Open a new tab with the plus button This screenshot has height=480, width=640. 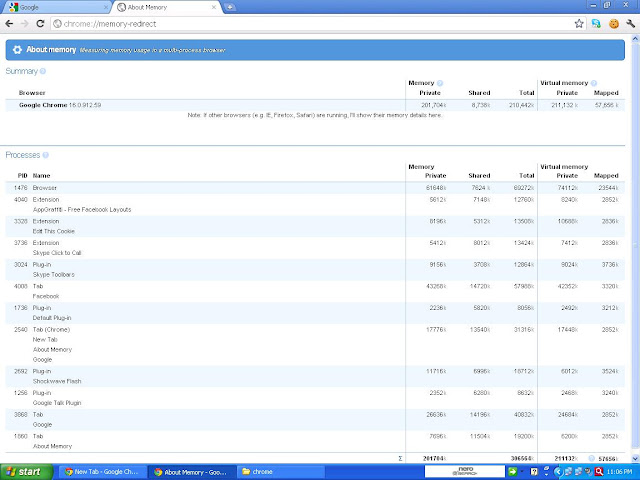[x=230, y=7]
